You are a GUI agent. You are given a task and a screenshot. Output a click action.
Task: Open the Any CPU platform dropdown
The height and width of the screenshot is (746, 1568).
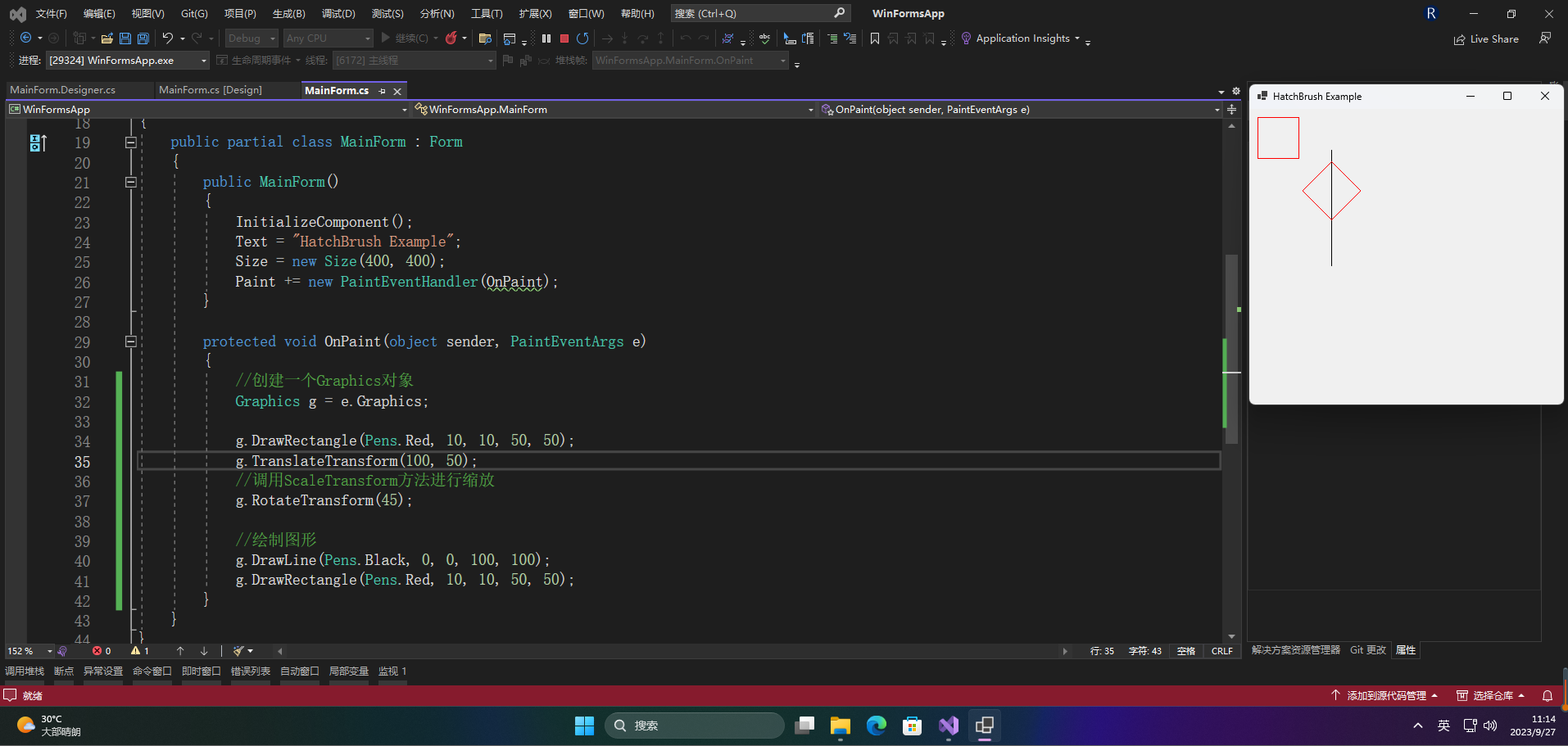coord(328,38)
